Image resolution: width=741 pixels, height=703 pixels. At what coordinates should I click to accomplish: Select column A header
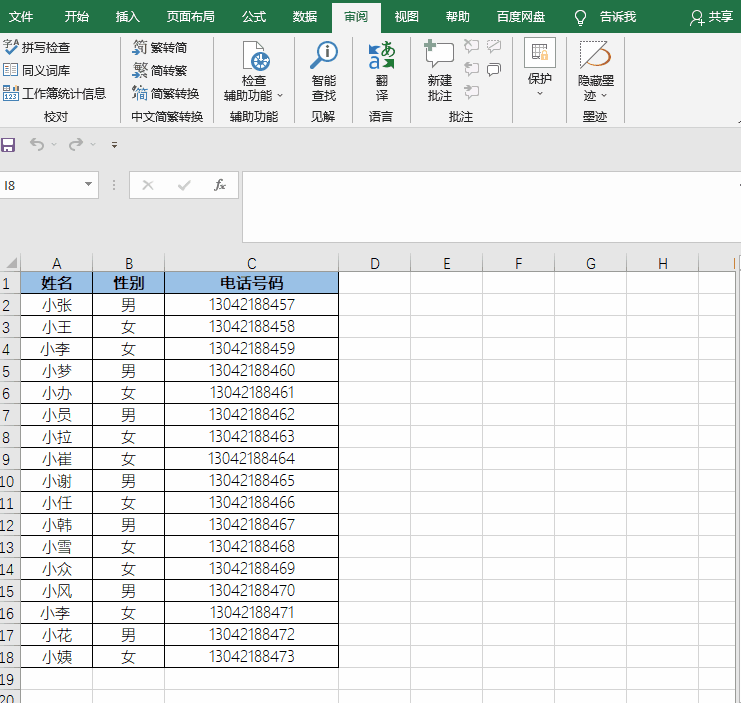click(x=57, y=263)
